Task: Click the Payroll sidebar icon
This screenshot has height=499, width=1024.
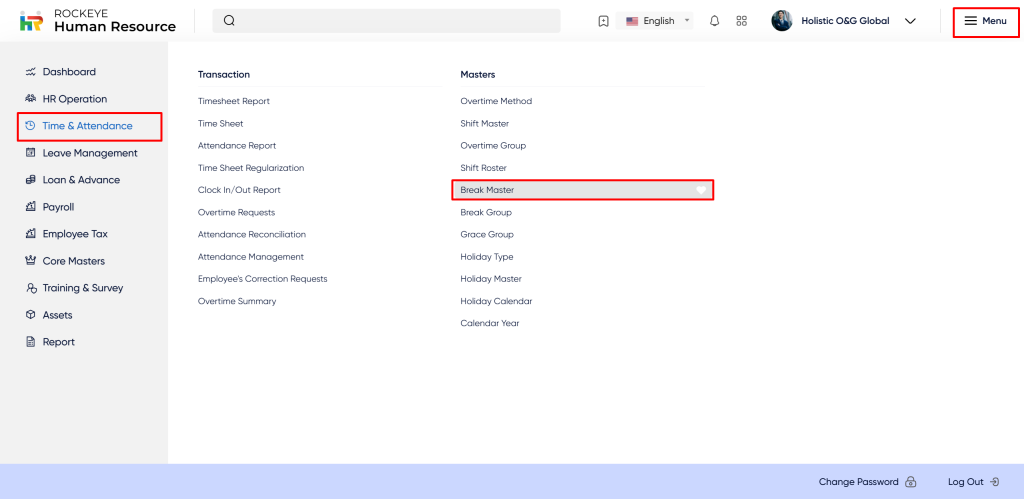Action: (31, 207)
